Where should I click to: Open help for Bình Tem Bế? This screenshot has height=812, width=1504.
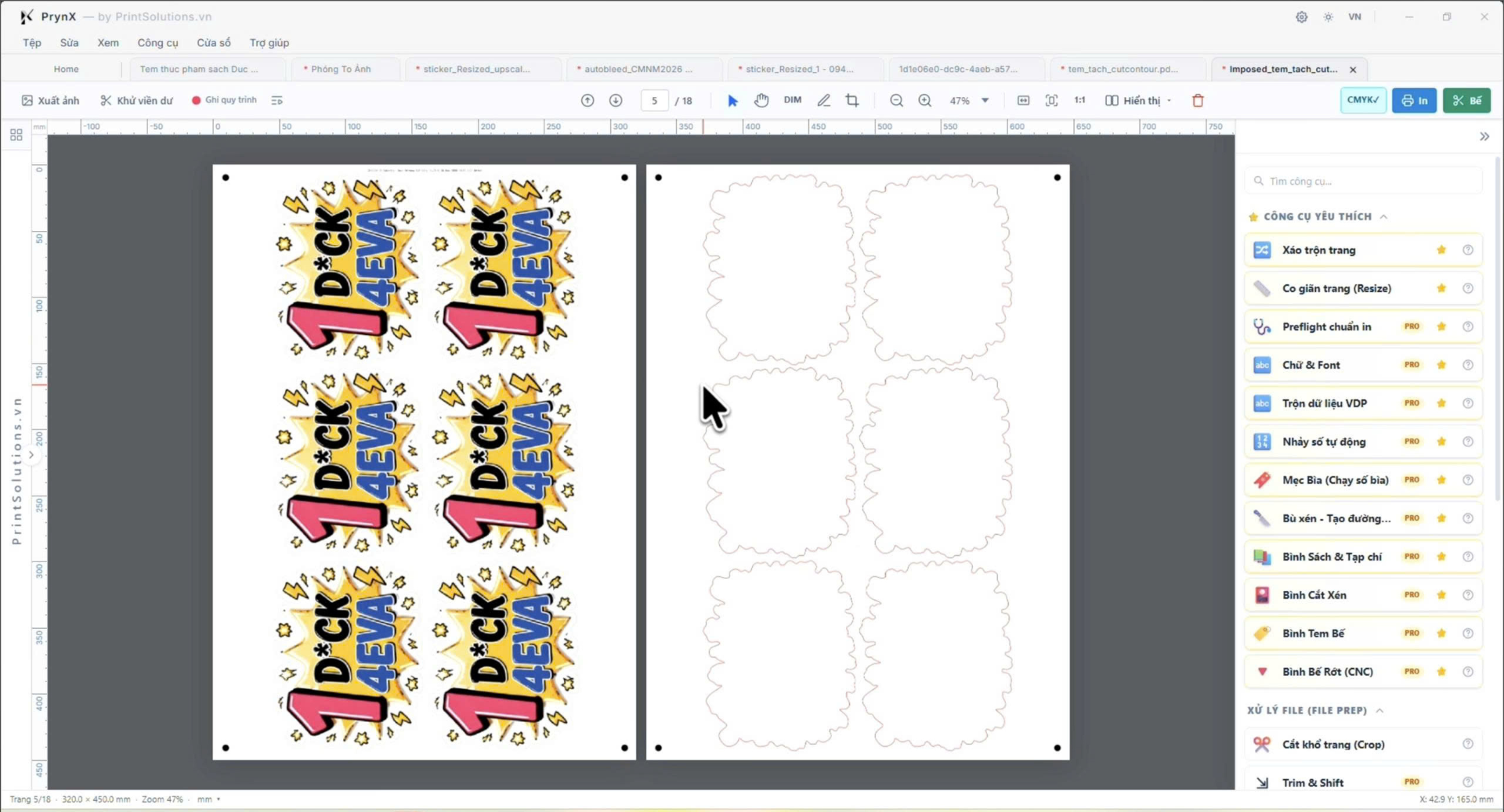click(x=1468, y=633)
